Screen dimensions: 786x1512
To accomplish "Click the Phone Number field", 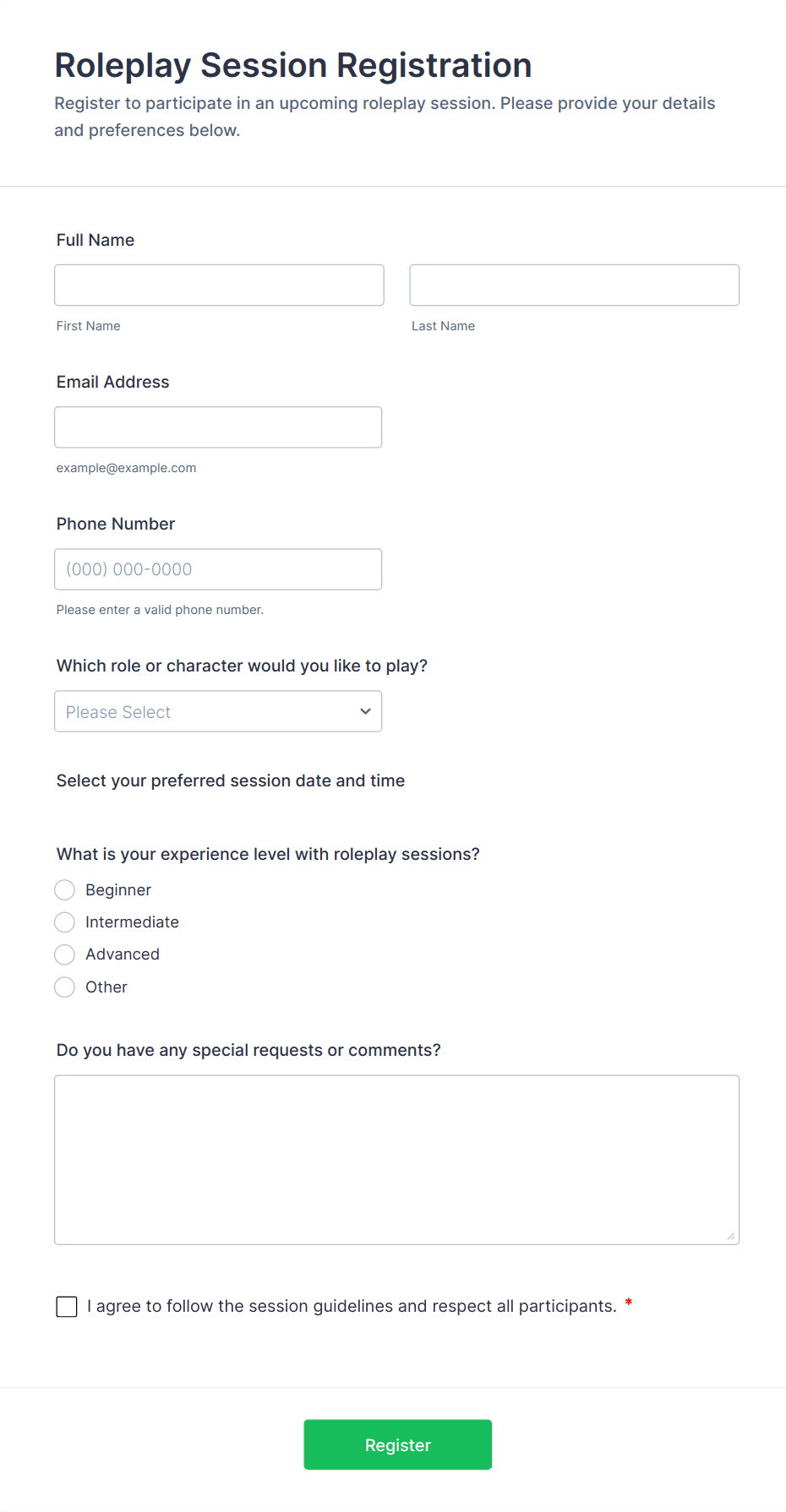I will [x=218, y=569].
